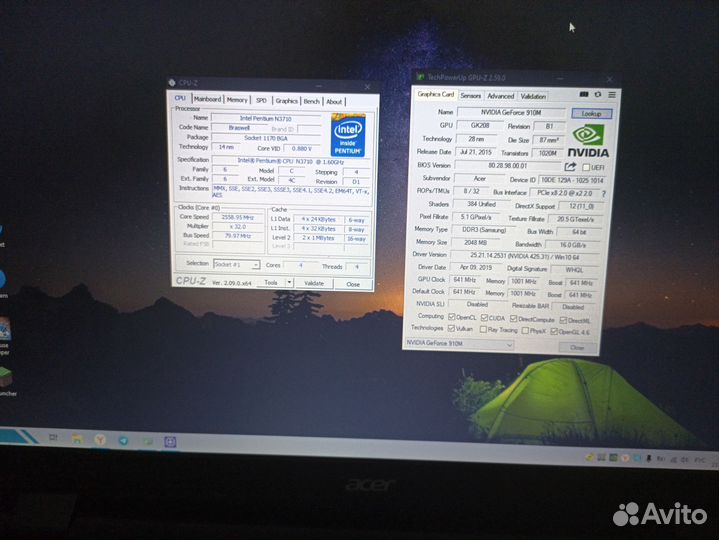Click the Close button in GPU-Z
719x540 pixels.
(577, 347)
